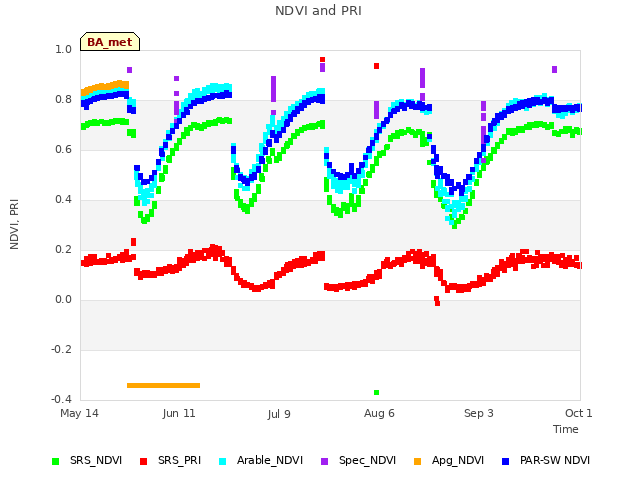Click the purple Spec_NDVI legend swatch

click(x=324, y=462)
